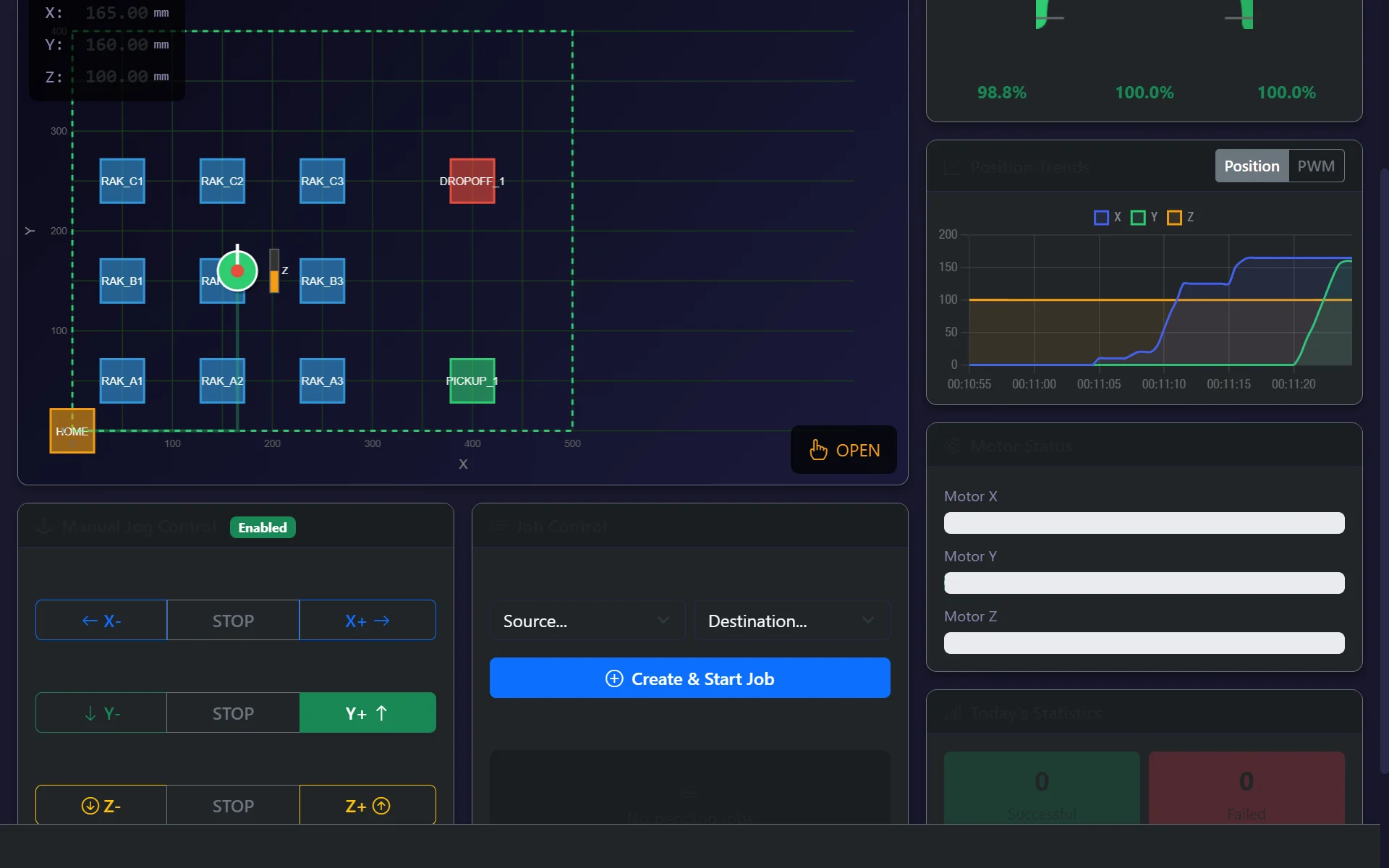Image resolution: width=1389 pixels, height=868 pixels.
Task: Click the Failed jobs counter card
Action: coord(1246,788)
